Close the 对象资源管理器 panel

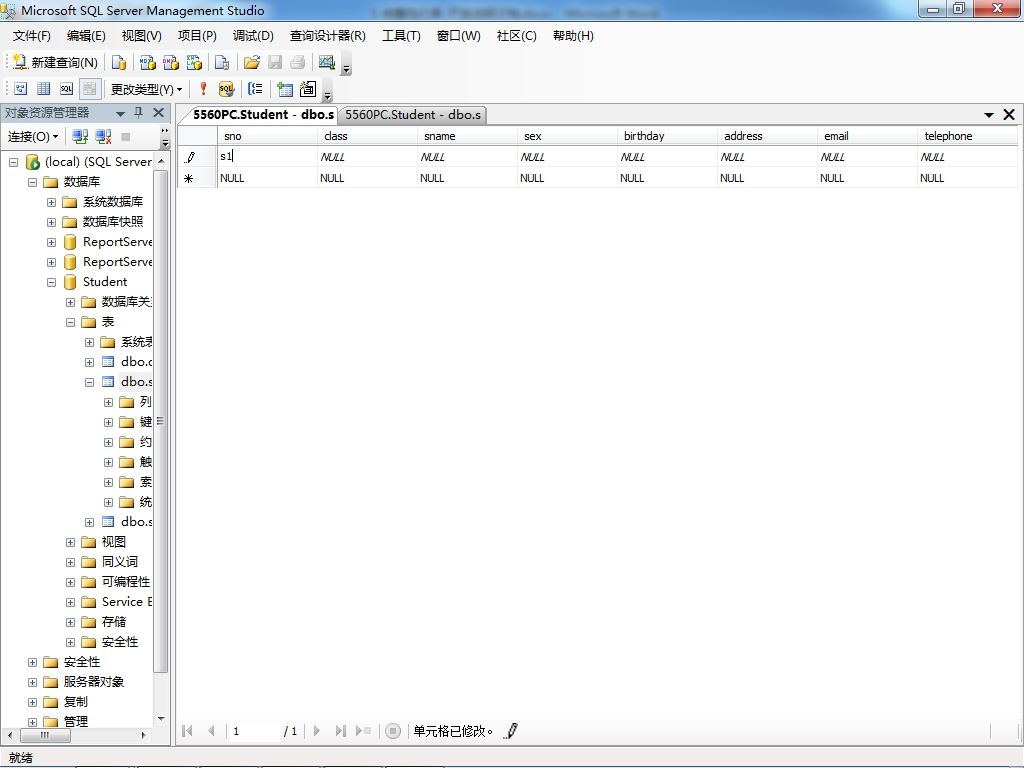coord(158,113)
